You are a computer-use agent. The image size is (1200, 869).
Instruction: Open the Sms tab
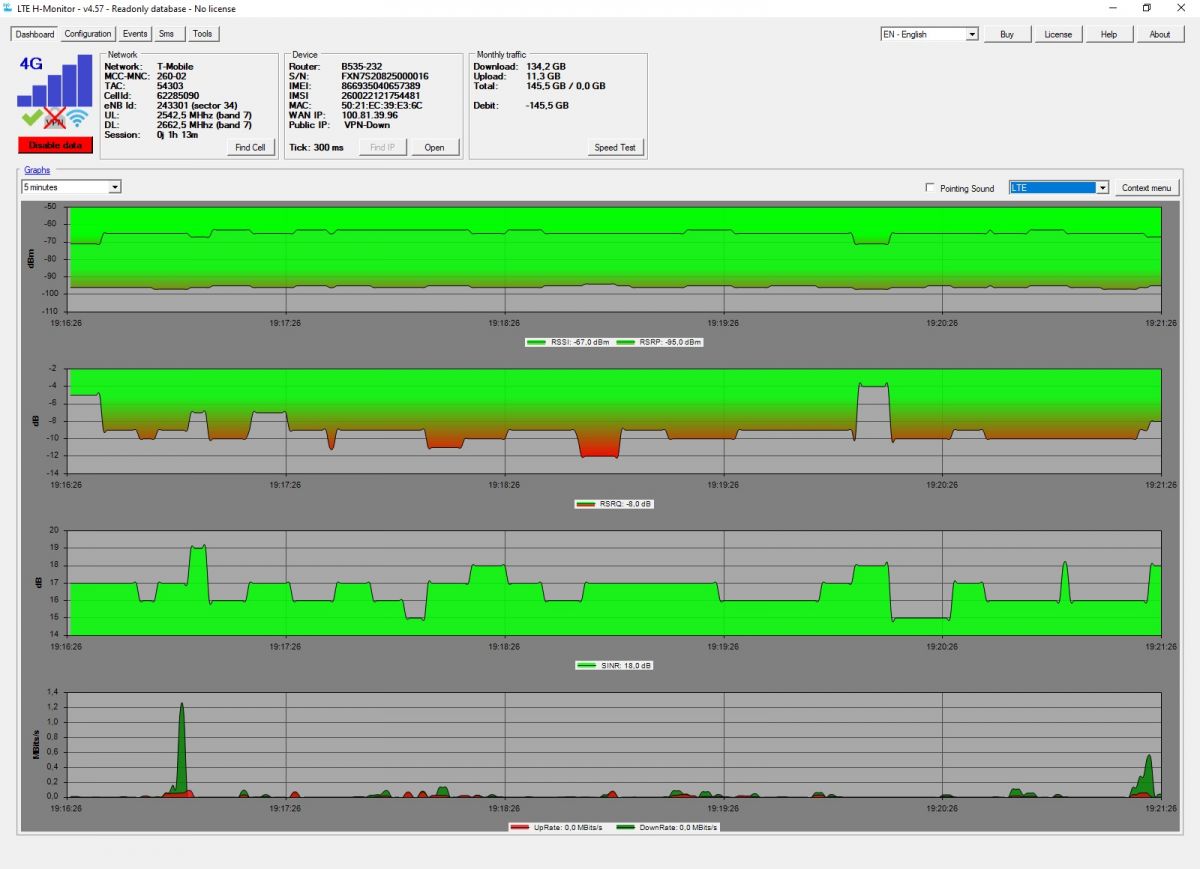(x=167, y=34)
